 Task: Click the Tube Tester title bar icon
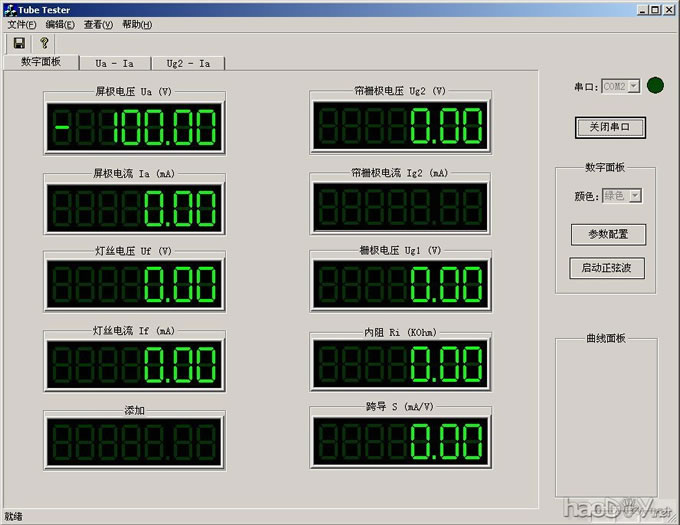pos(9,9)
